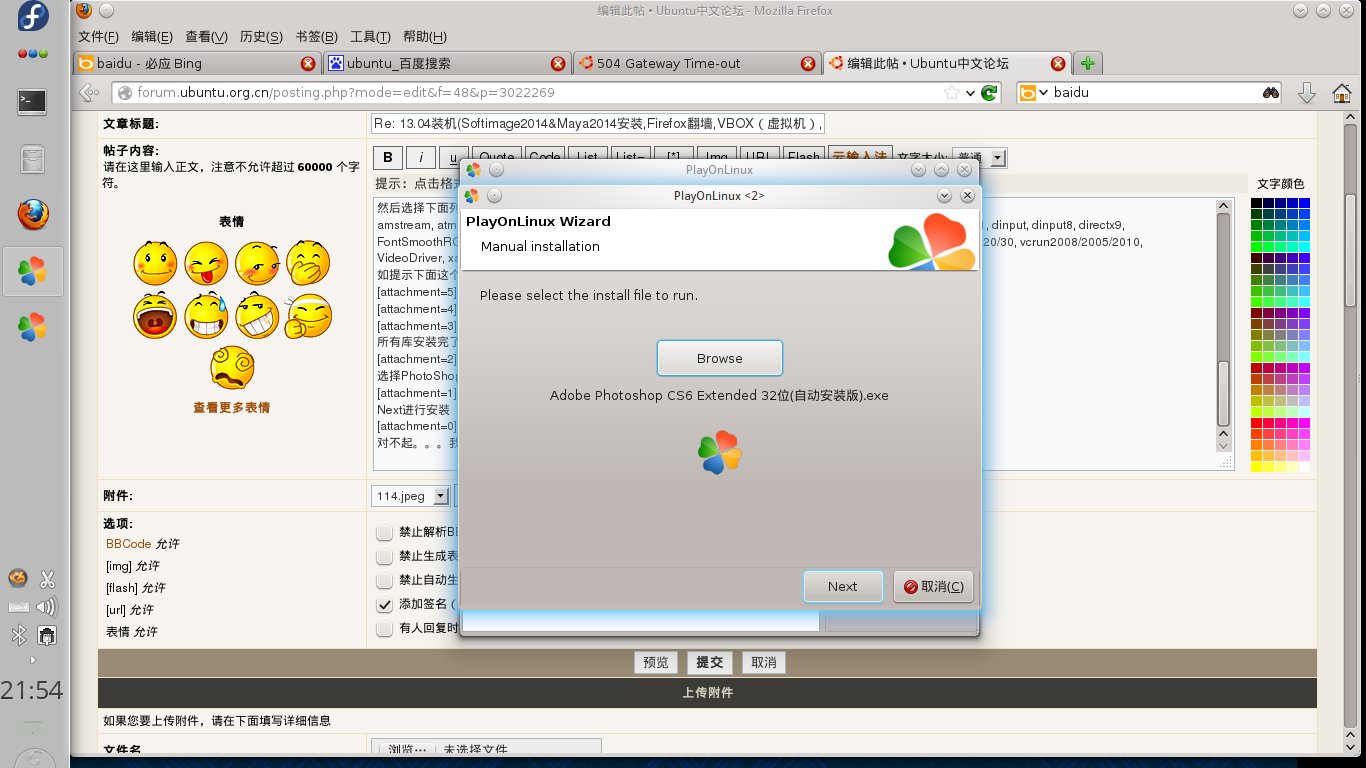The image size is (1366, 768).
Task: Pick the white swatch in the color palette
Action: [1304, 467]
